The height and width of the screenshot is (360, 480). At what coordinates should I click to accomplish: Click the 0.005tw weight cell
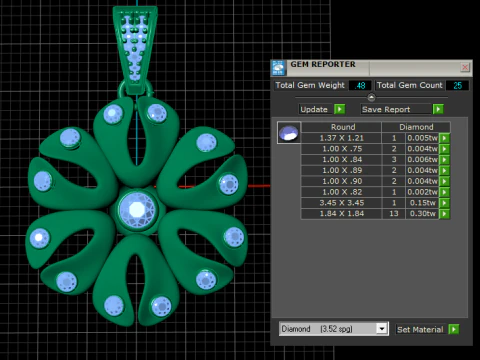click(x=422, y=138)
